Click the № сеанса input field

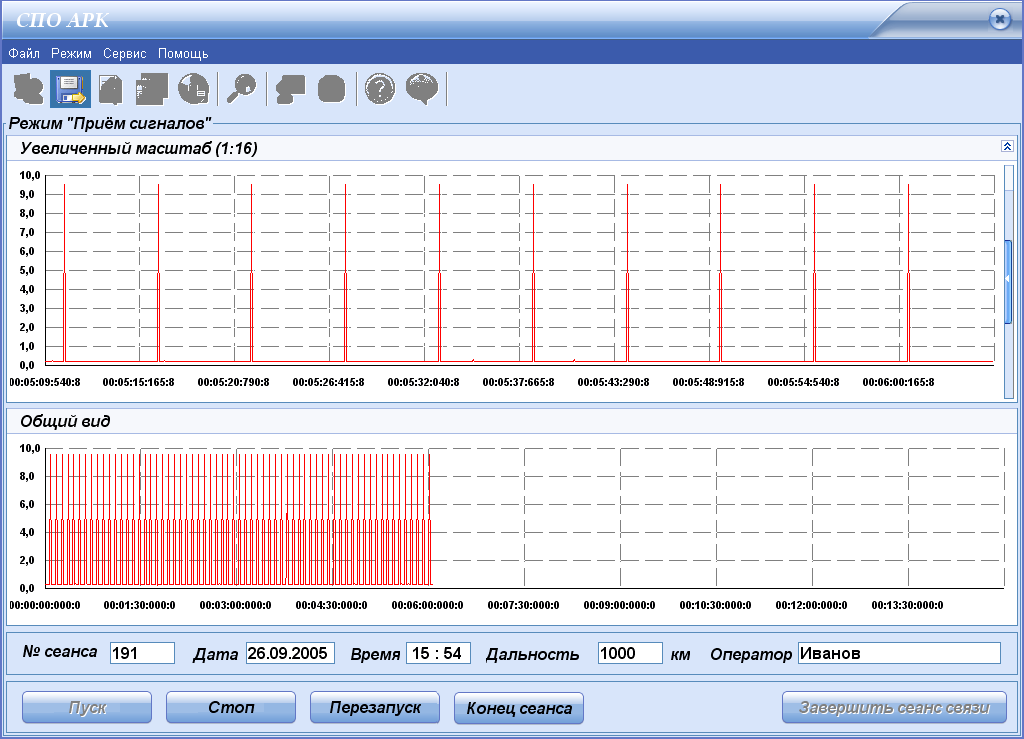(142, 653)
